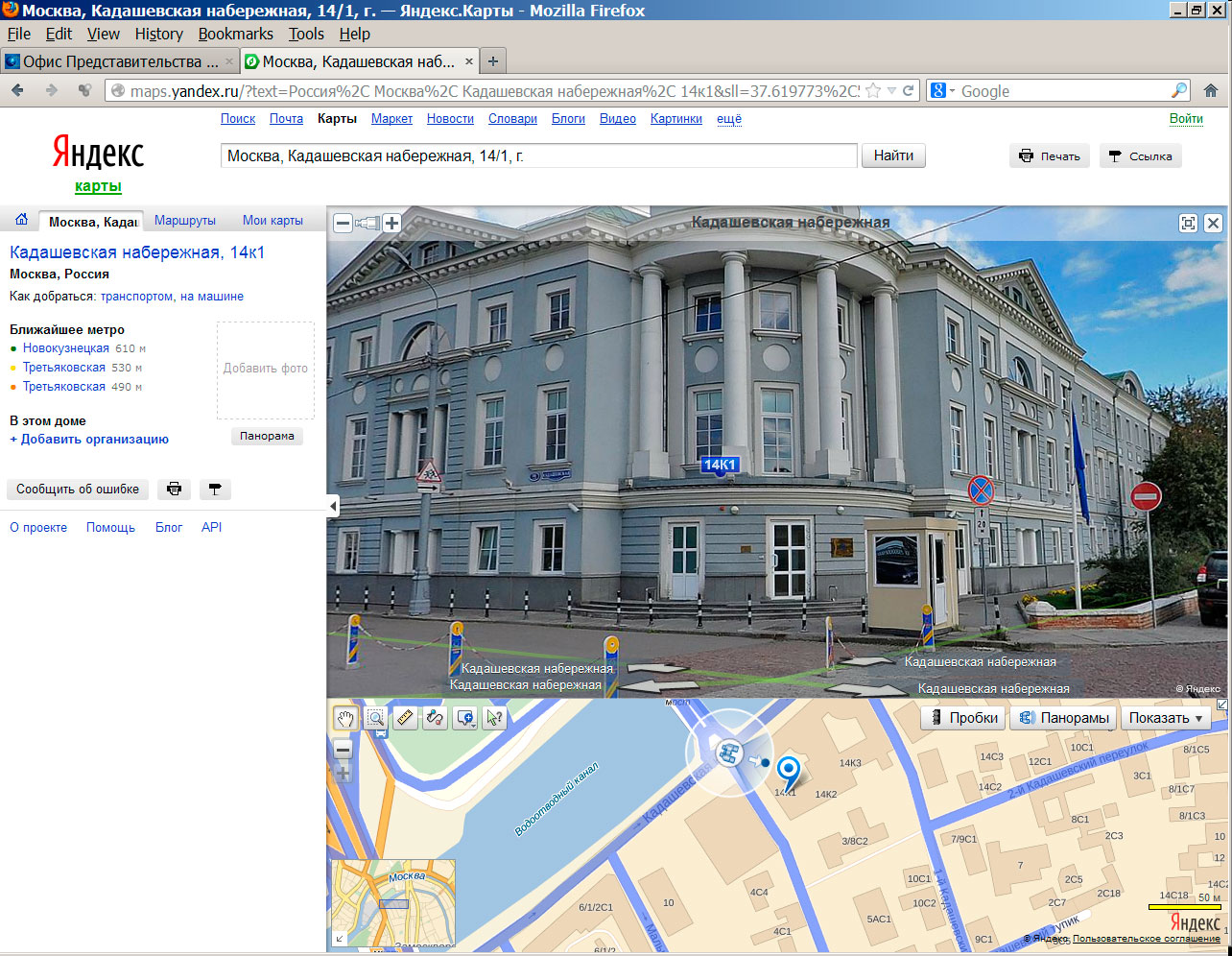Open directions by транспортом link
Viewport: 1232px width, 956px height.
click(x=137, y=297)
